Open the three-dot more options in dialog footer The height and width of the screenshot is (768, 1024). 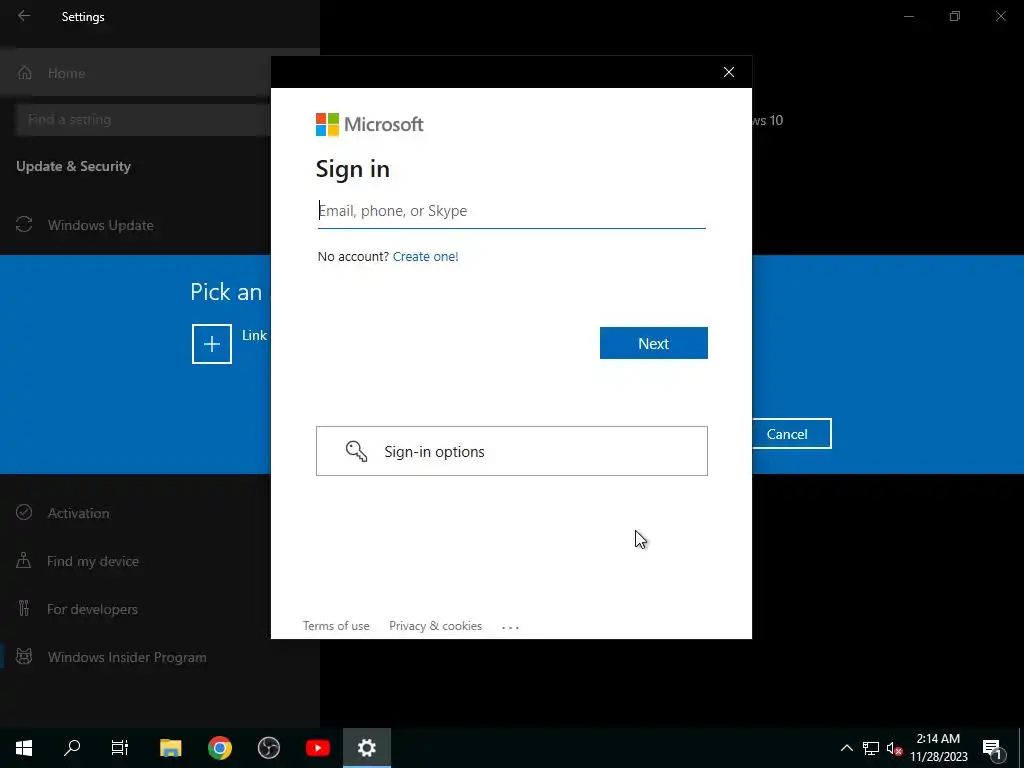pyautogui.click(x=510, y=627)
